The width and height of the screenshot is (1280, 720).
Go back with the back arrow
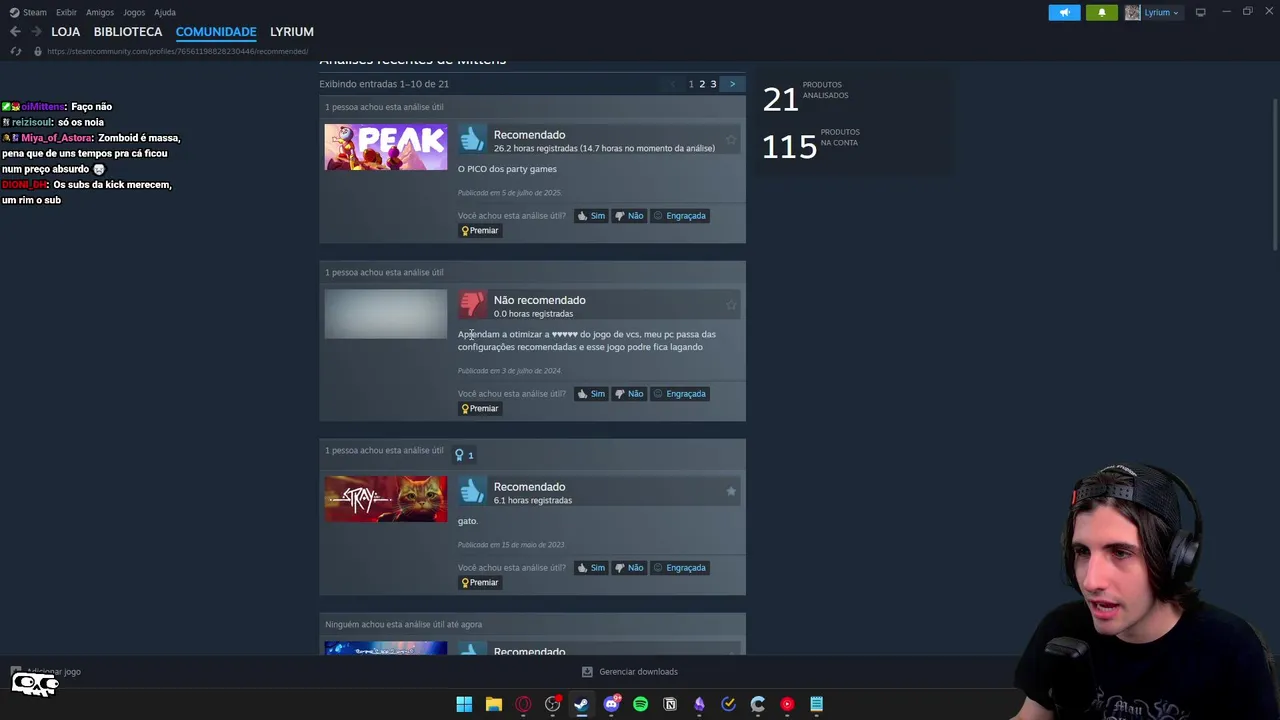coord(15,32)
